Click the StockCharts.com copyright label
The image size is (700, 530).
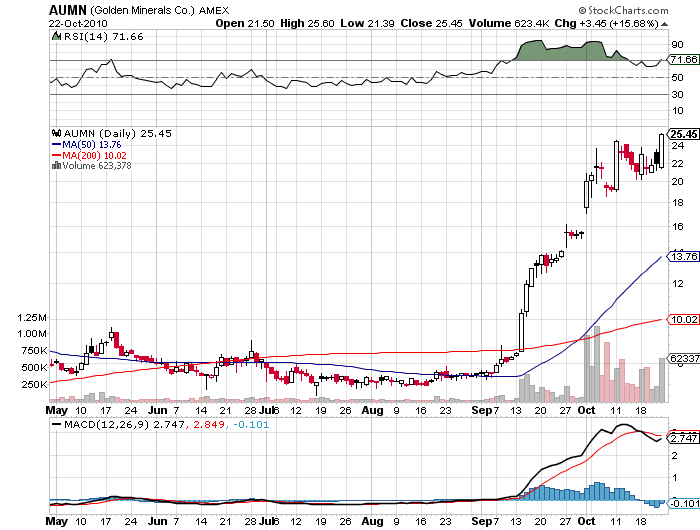623,10
